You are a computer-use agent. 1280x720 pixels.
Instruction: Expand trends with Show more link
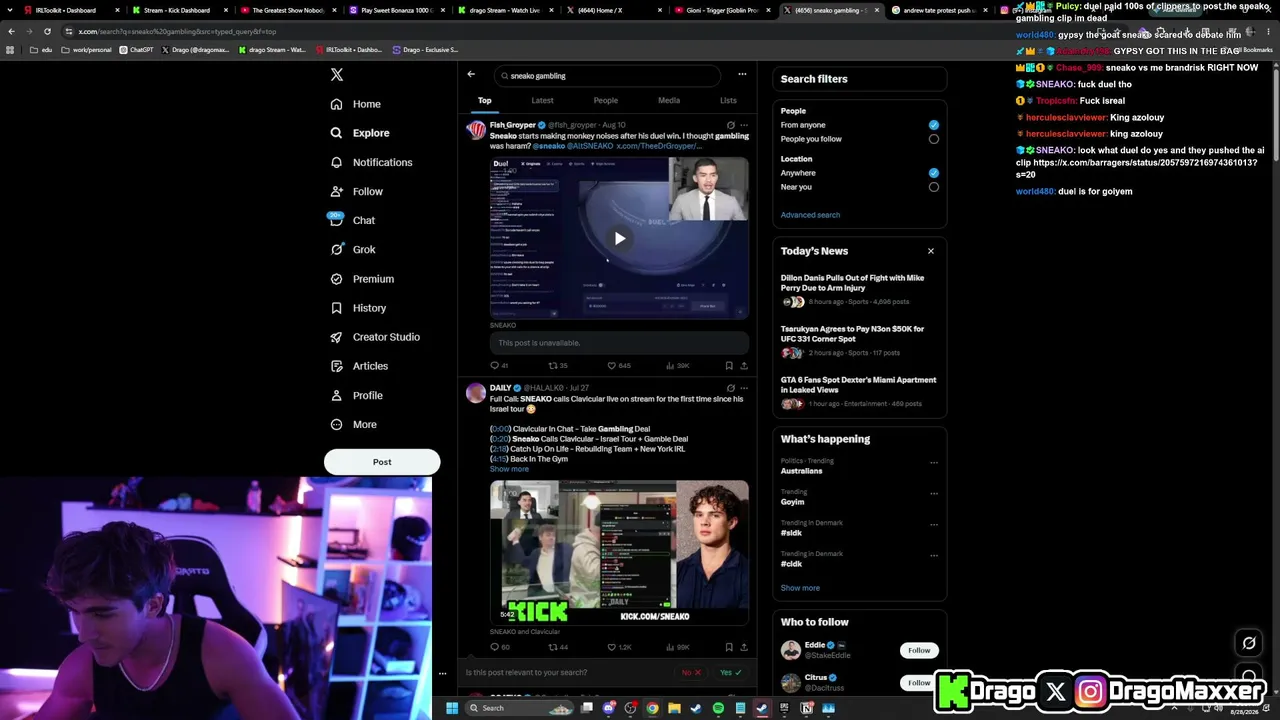[800, 588]
